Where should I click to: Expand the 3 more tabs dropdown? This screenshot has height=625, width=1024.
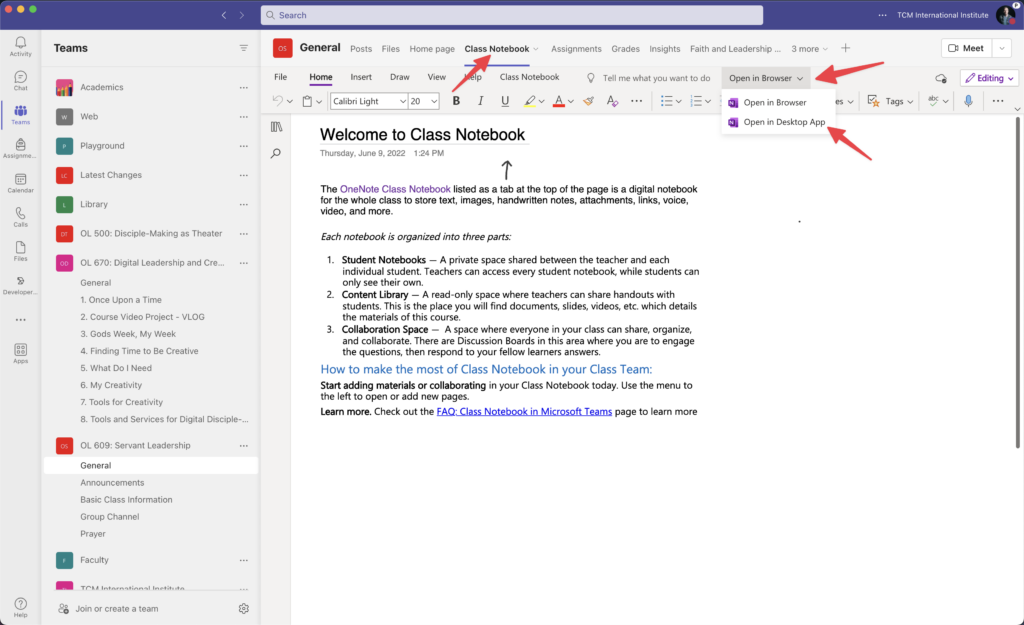click(810, 49)
